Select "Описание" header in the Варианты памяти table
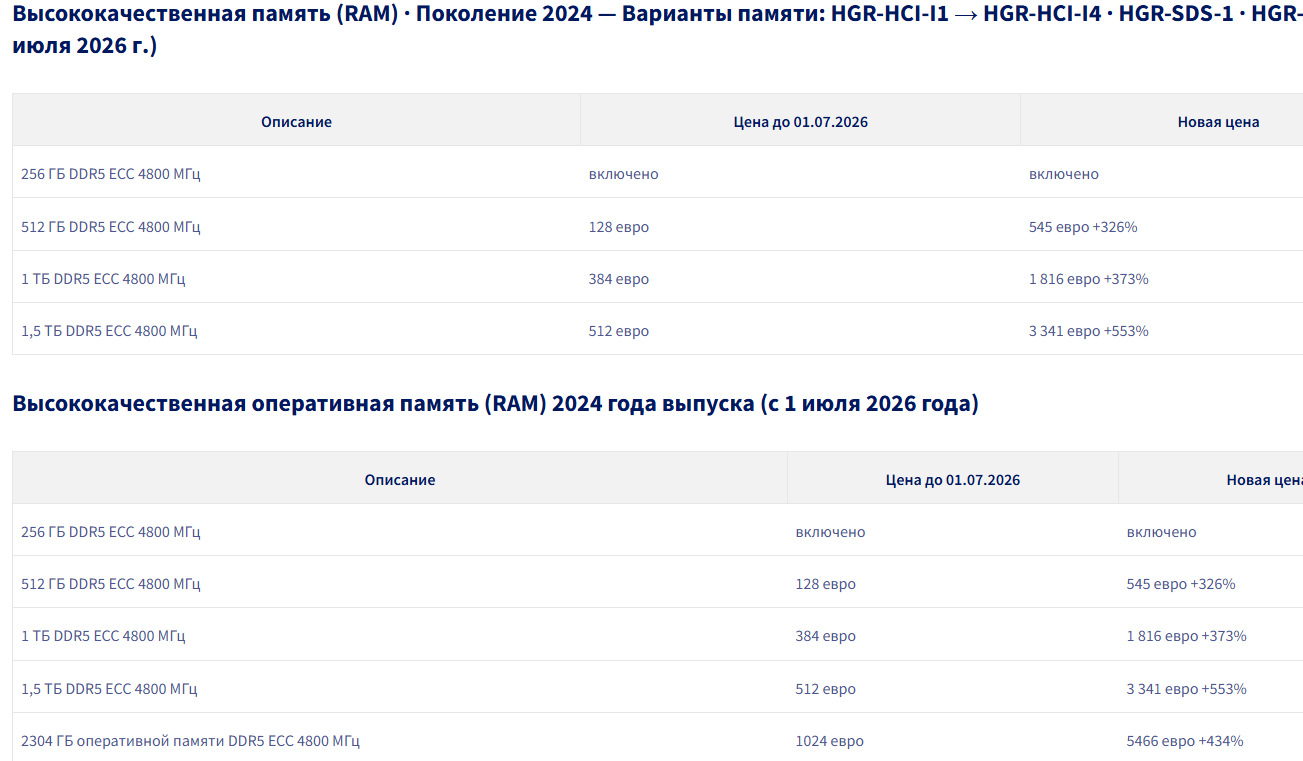This screenshot has height=761, width=1303. click(x=296, y=122)
